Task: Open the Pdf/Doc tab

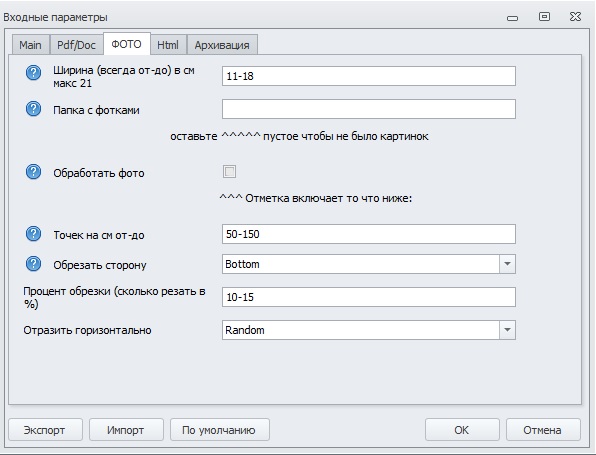Action: click(76, 45)
